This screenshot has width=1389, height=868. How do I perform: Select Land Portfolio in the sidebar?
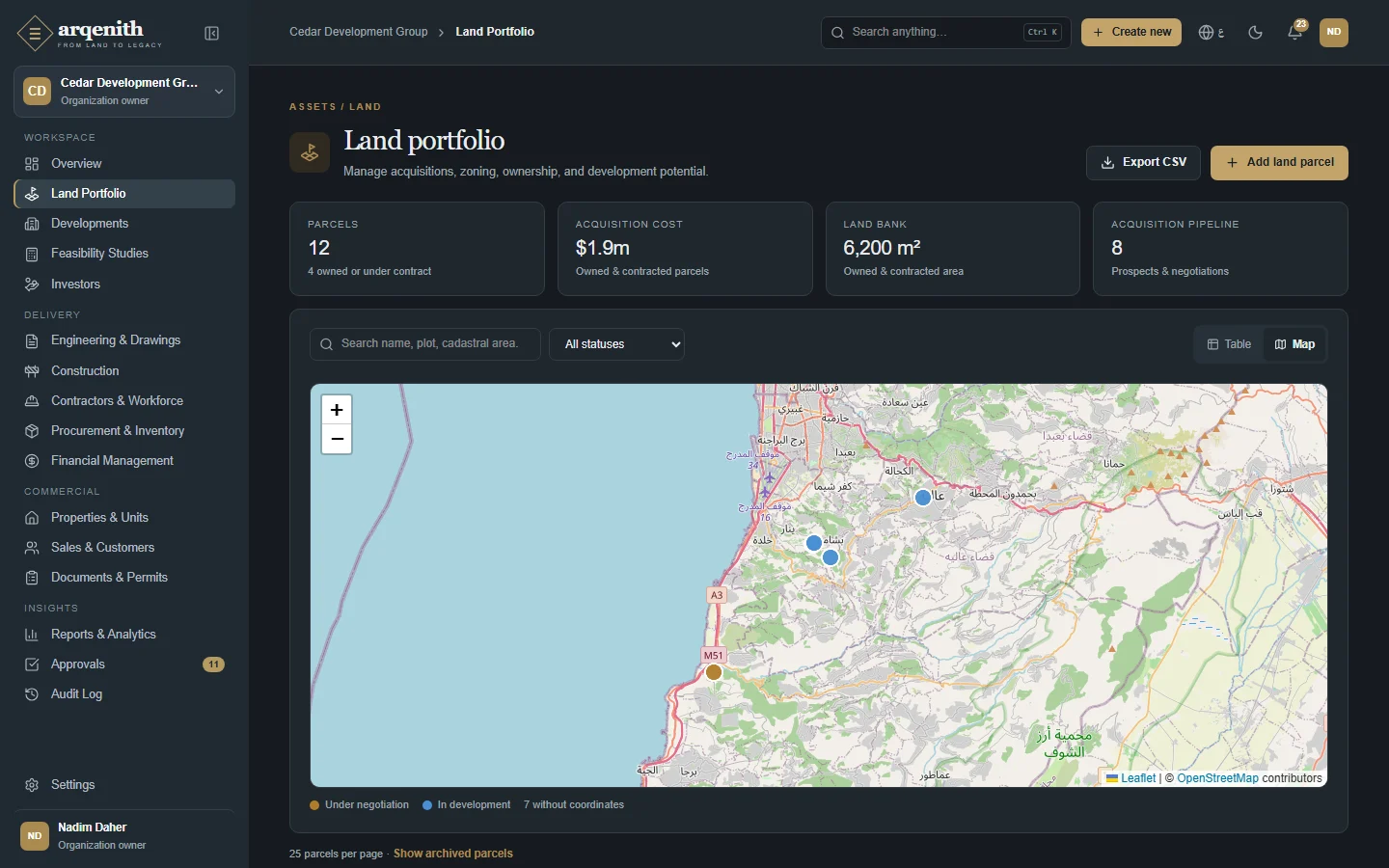click(x=124, y=194)
